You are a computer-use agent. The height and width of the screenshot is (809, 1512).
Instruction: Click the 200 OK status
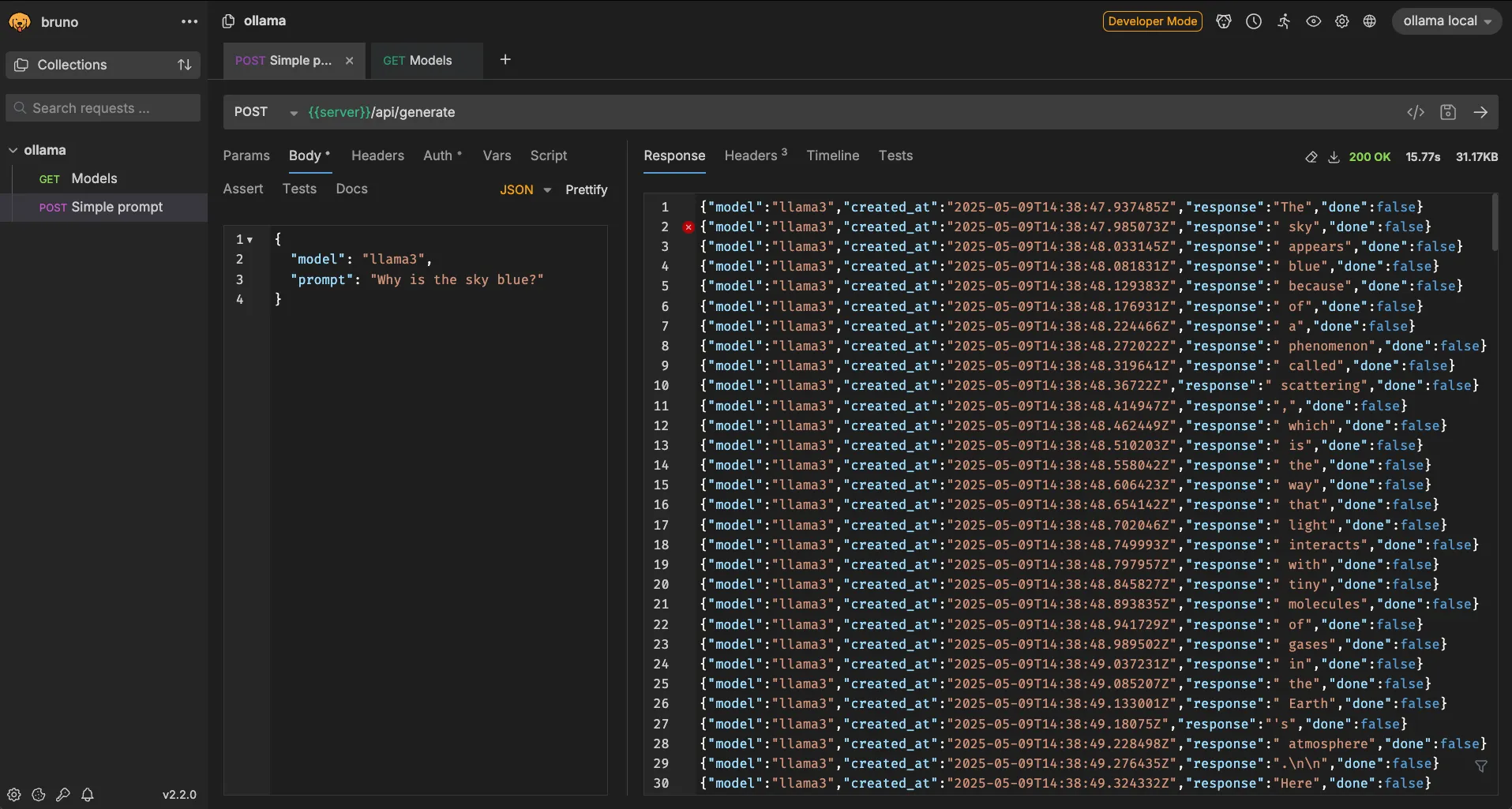click(x=1370, y=157)
